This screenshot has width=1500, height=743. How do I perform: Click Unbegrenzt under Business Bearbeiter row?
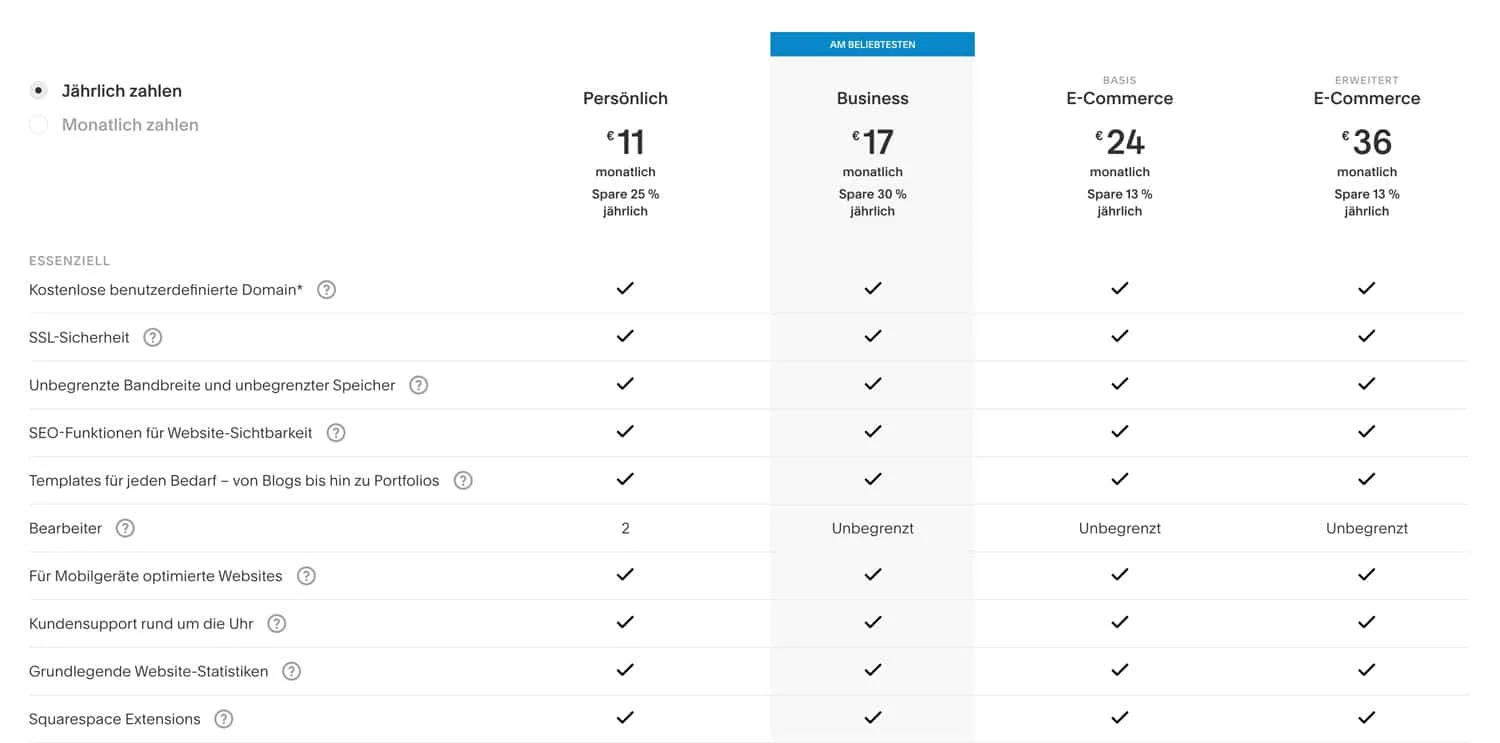pyautogui.click(x=872, y=528)
